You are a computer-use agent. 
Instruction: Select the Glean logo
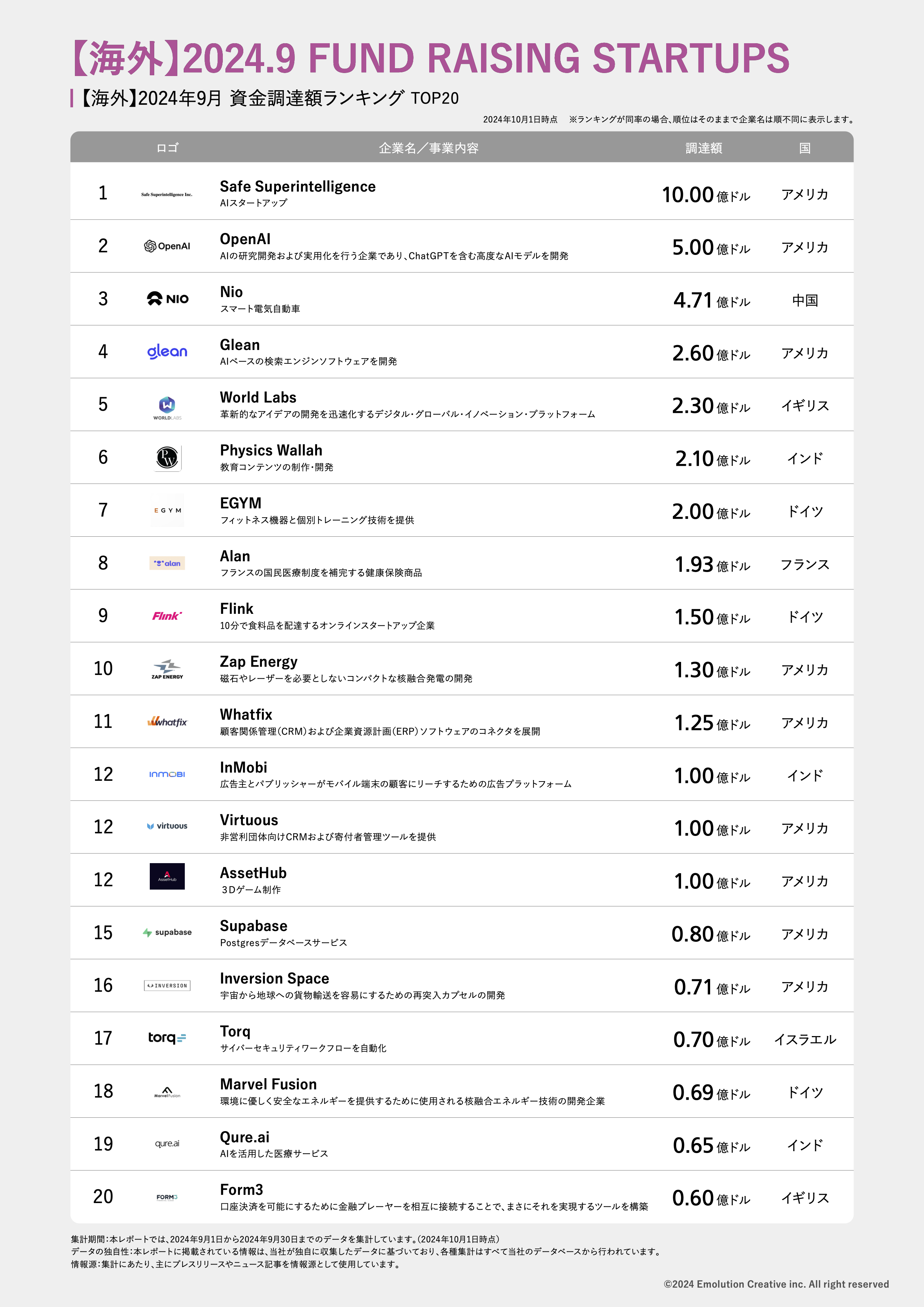(x=167, y=352)
